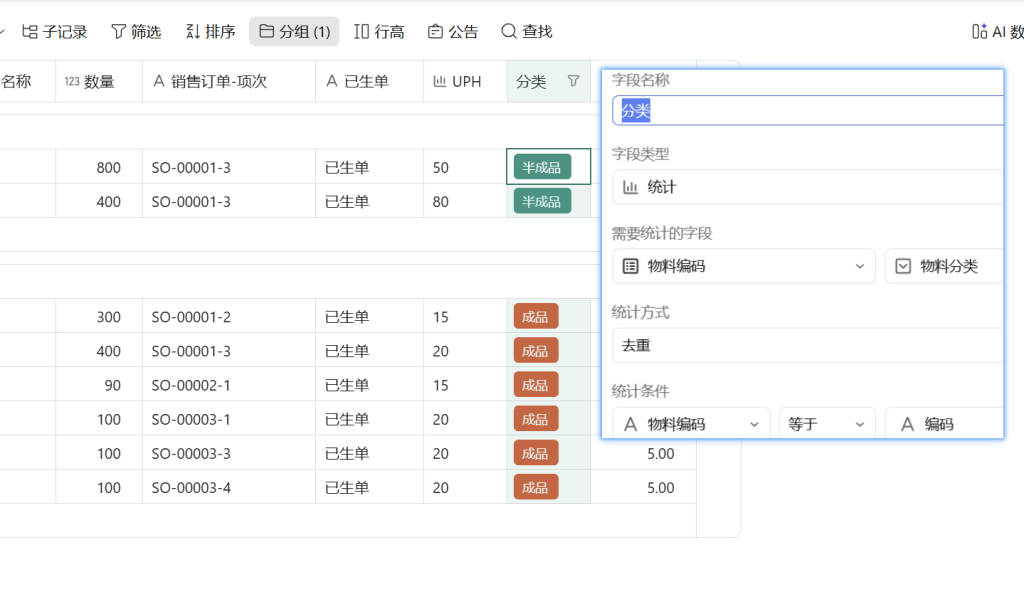The width and height of the screenshot is (1024, 604).
Task: Click the 成品 tag in the SO-00001-2 row
Action: (536, 317)
